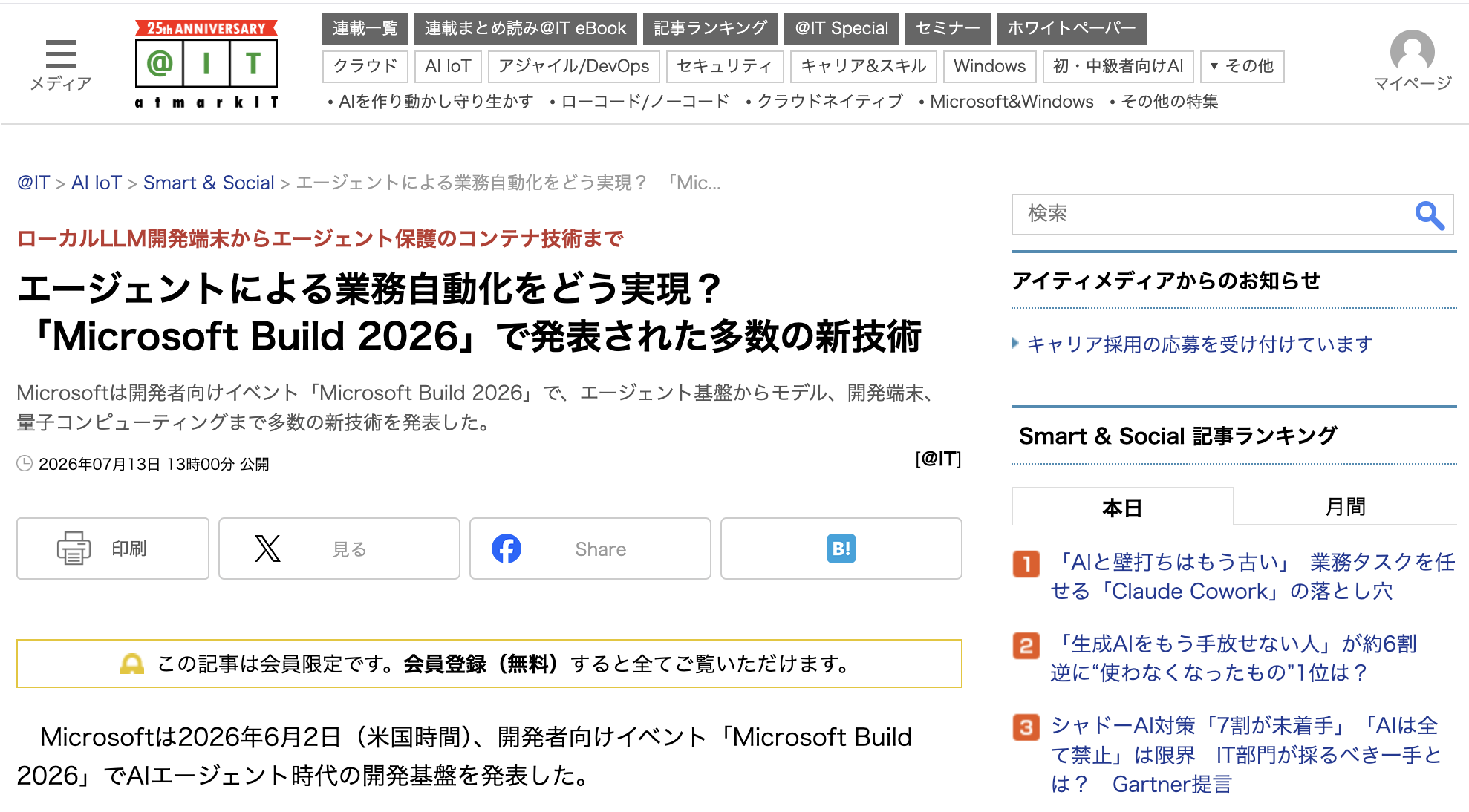Click the @IT 25th Anniversary logo
This screenshot has width=1469, height=812.
206,64
